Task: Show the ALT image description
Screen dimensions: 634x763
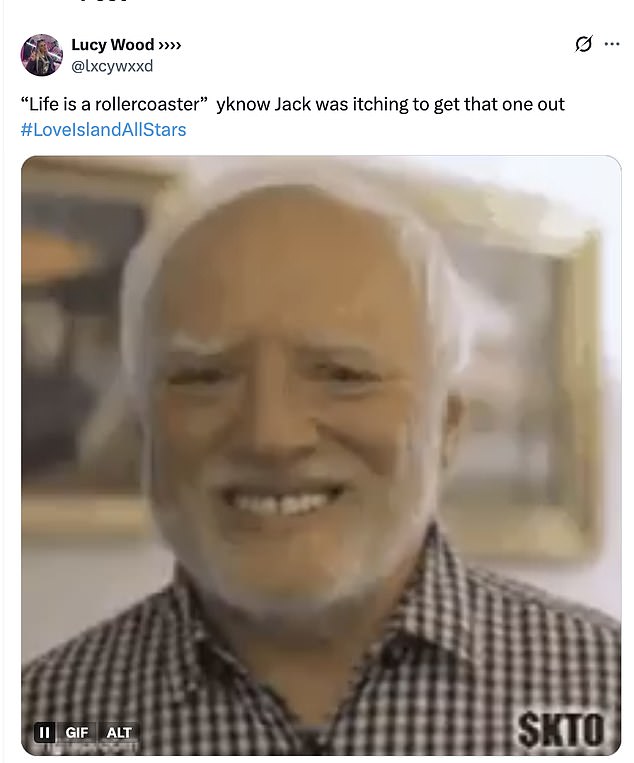Action: 119,732
